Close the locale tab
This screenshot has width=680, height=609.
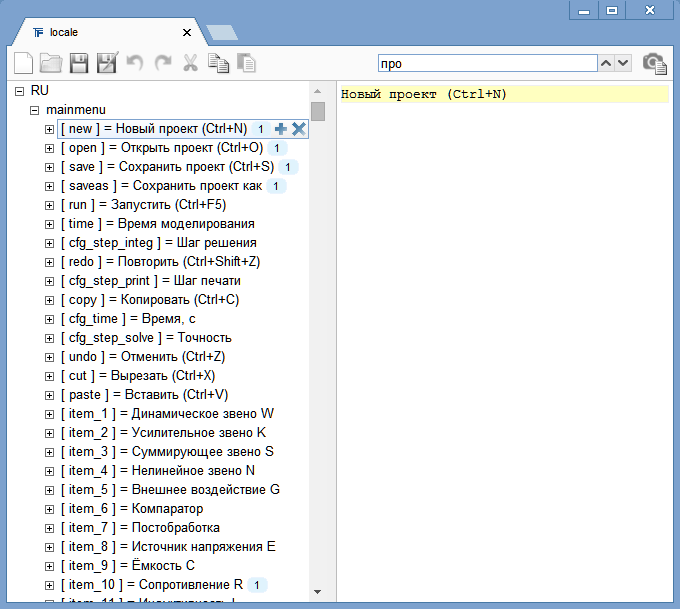(x=186, y=32)
